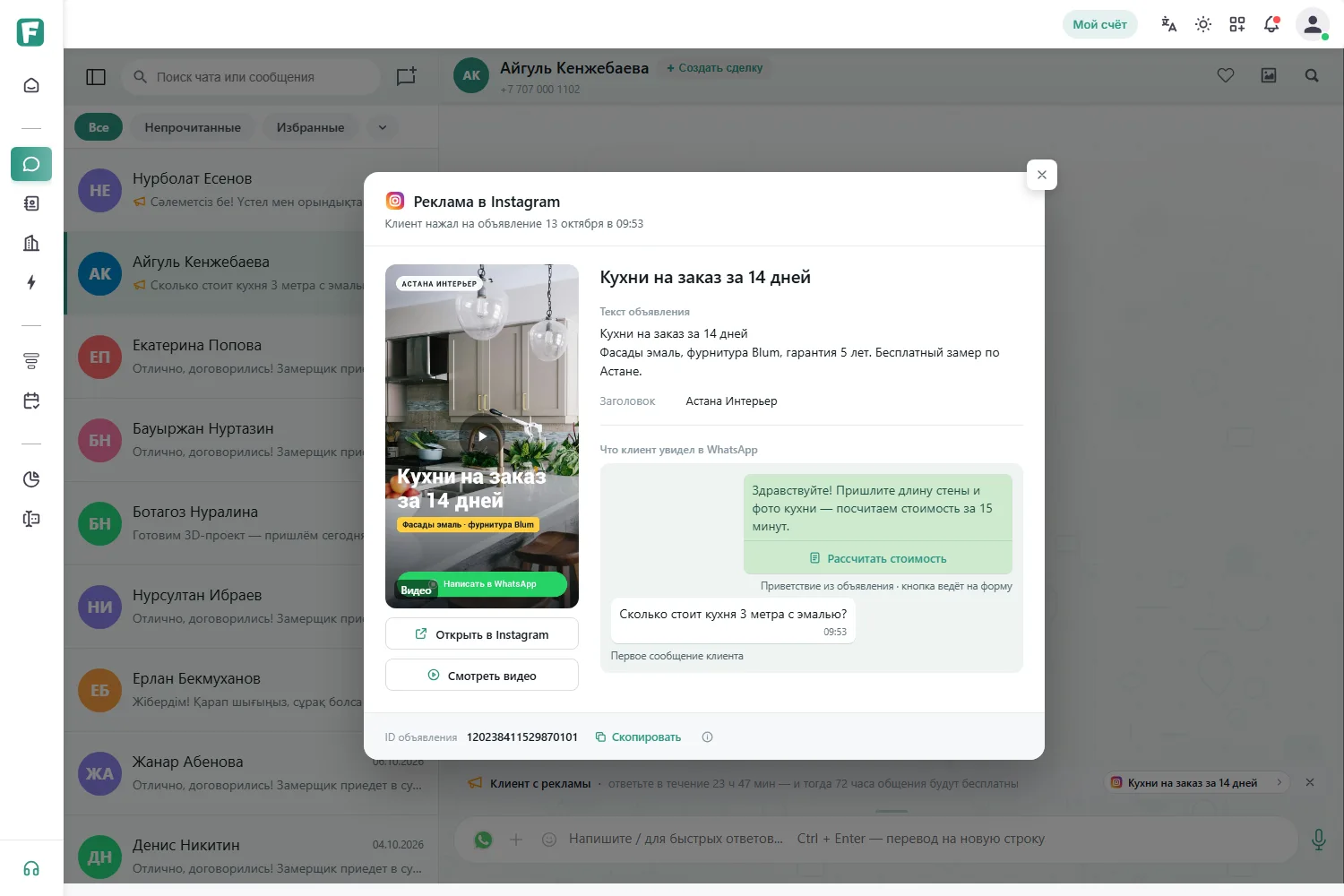Close the Instagram ad dialog
This screenshot has height=896, width=1344.
click(1042, 175)
